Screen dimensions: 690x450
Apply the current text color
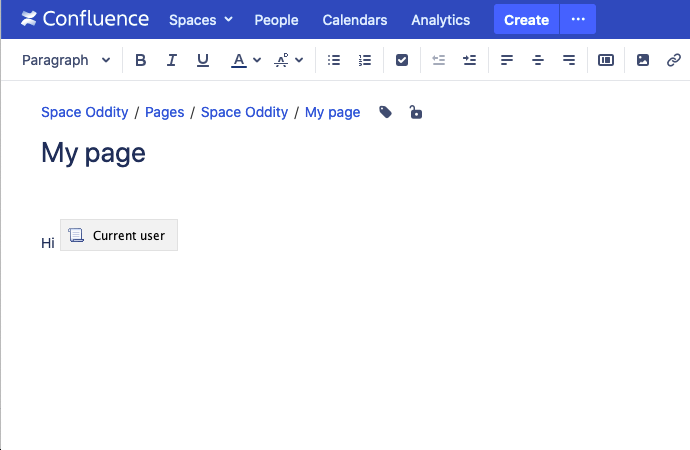pos(239,60)
